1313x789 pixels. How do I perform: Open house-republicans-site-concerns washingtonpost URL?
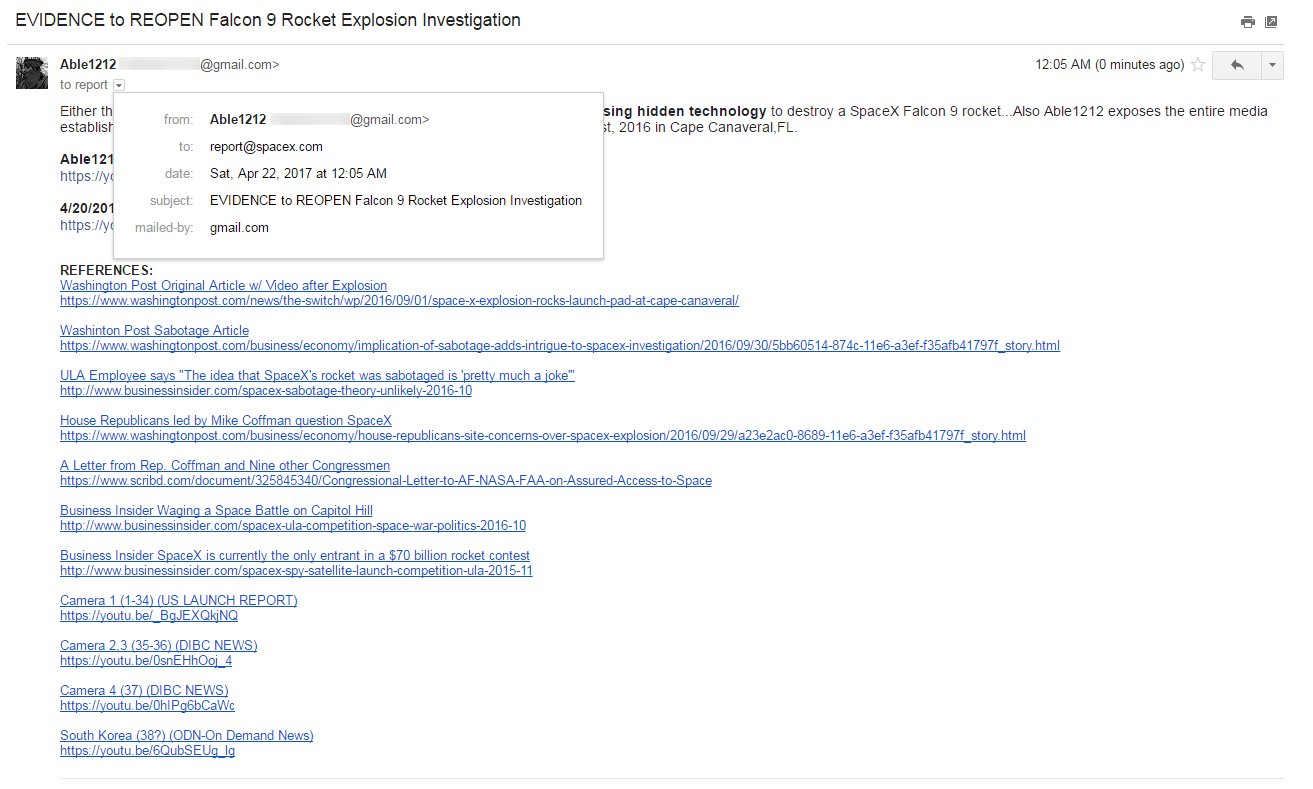point(543,436)
